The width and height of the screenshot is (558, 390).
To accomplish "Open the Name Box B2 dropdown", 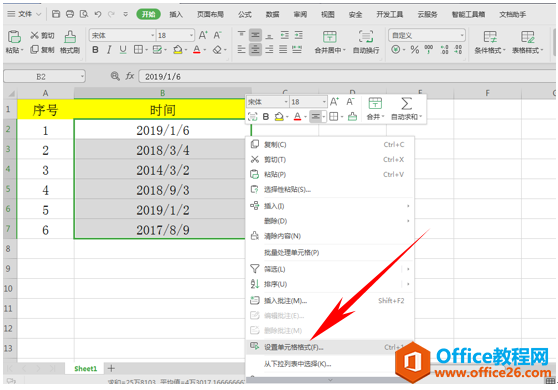I will [x=82, y=76].
